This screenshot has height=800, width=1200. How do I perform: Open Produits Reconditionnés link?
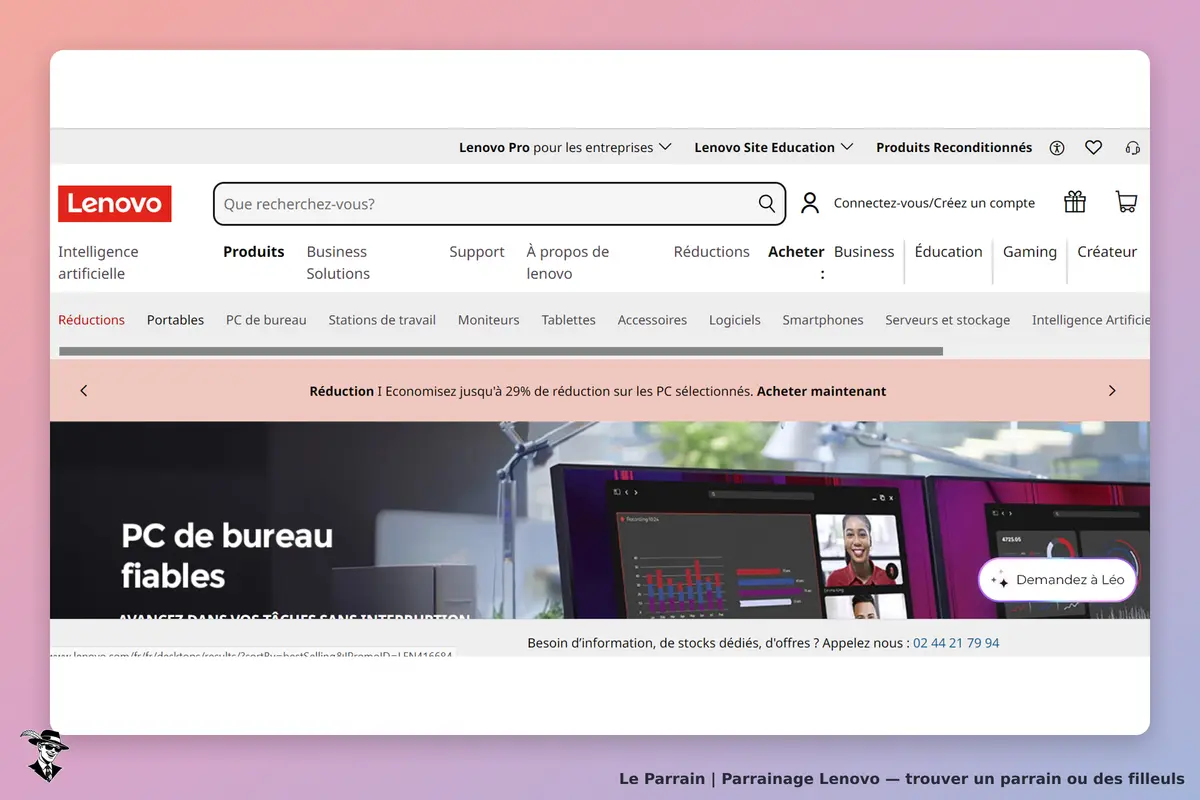(x=954, y=147)
